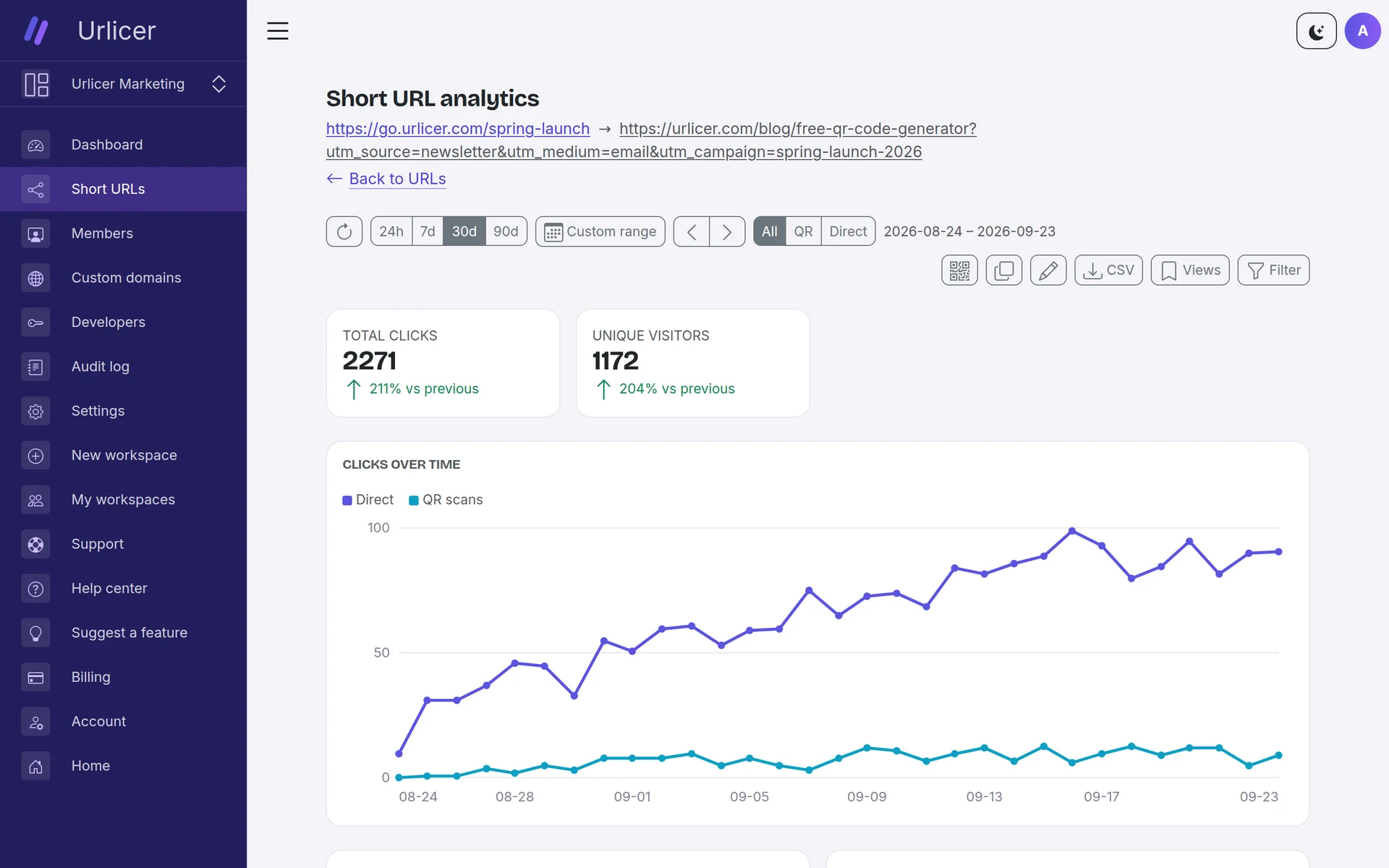Follow the Back to URLs link
The height and width of the screenshot is (868, 1389).
pos(397,179)
